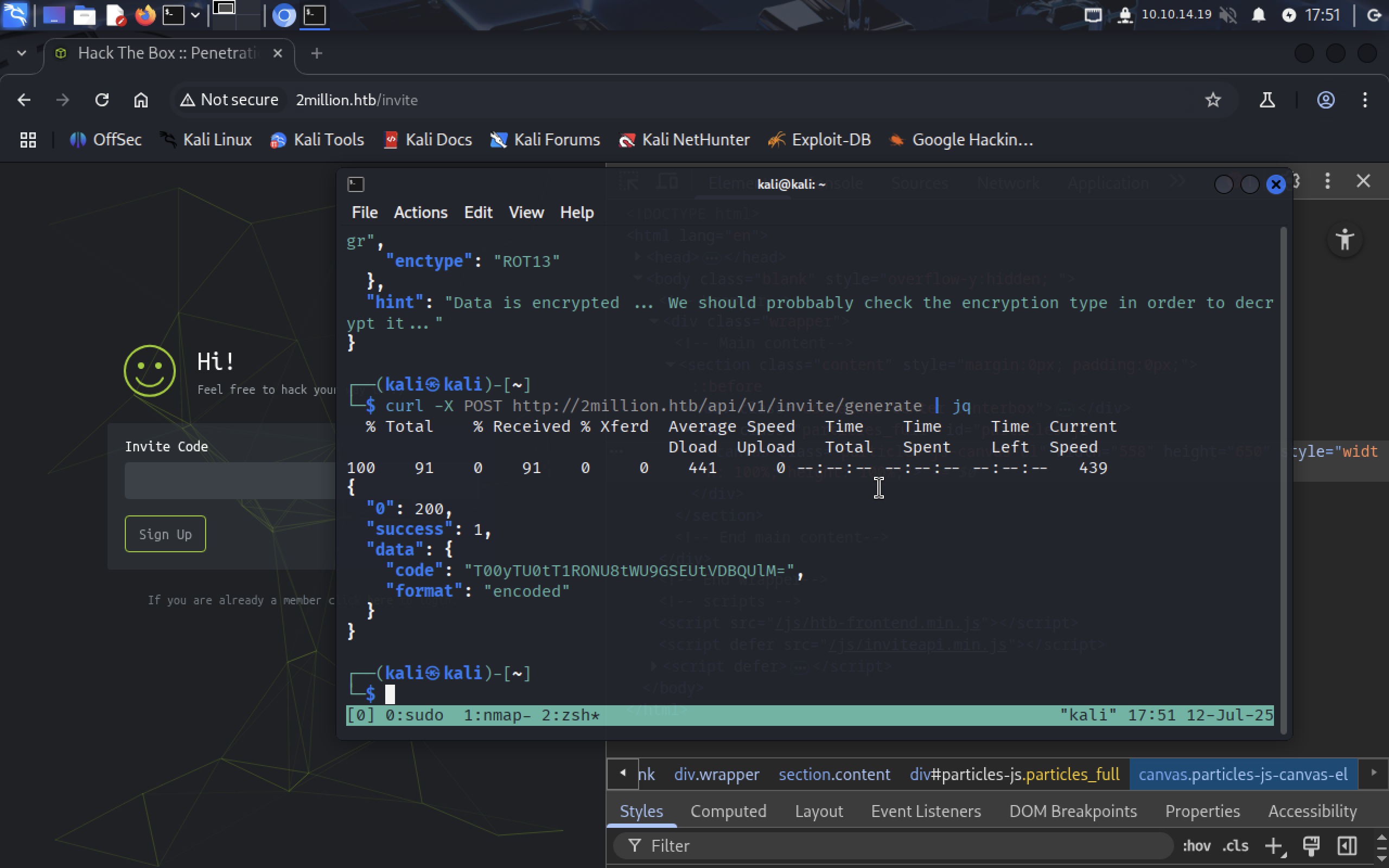Image resolution: width=1389 pixels, height=868 pixels.
Task: Open the text editor launcher in the panel
Action: point(116,15)
